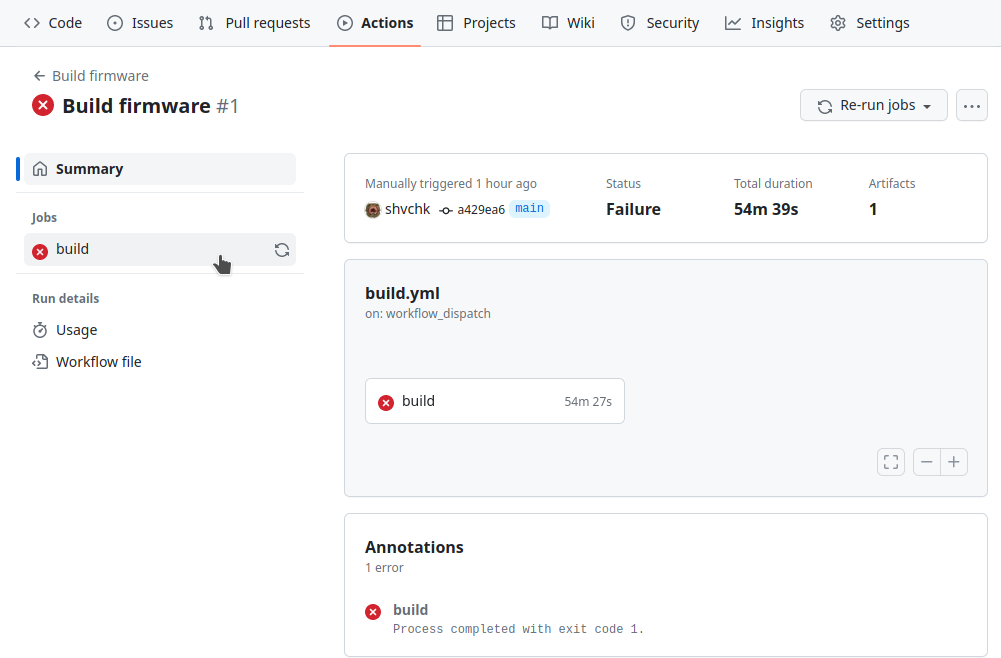The width and height of the screenshot is (1001, 658).
Task: Open the Workflow file
Action: click(97, 361)
